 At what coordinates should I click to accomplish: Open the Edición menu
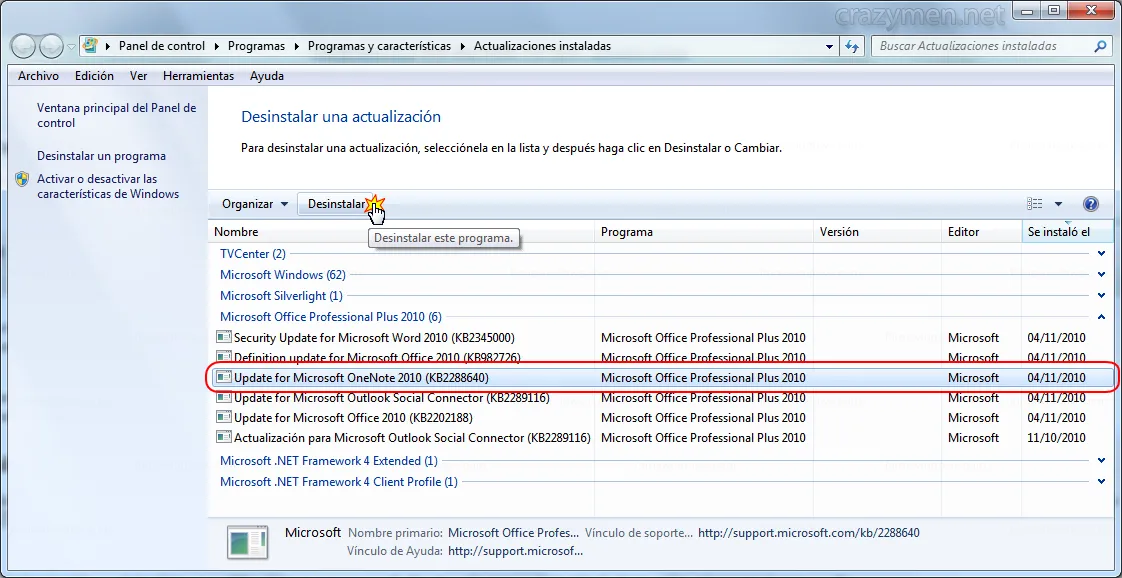point(94,76)
